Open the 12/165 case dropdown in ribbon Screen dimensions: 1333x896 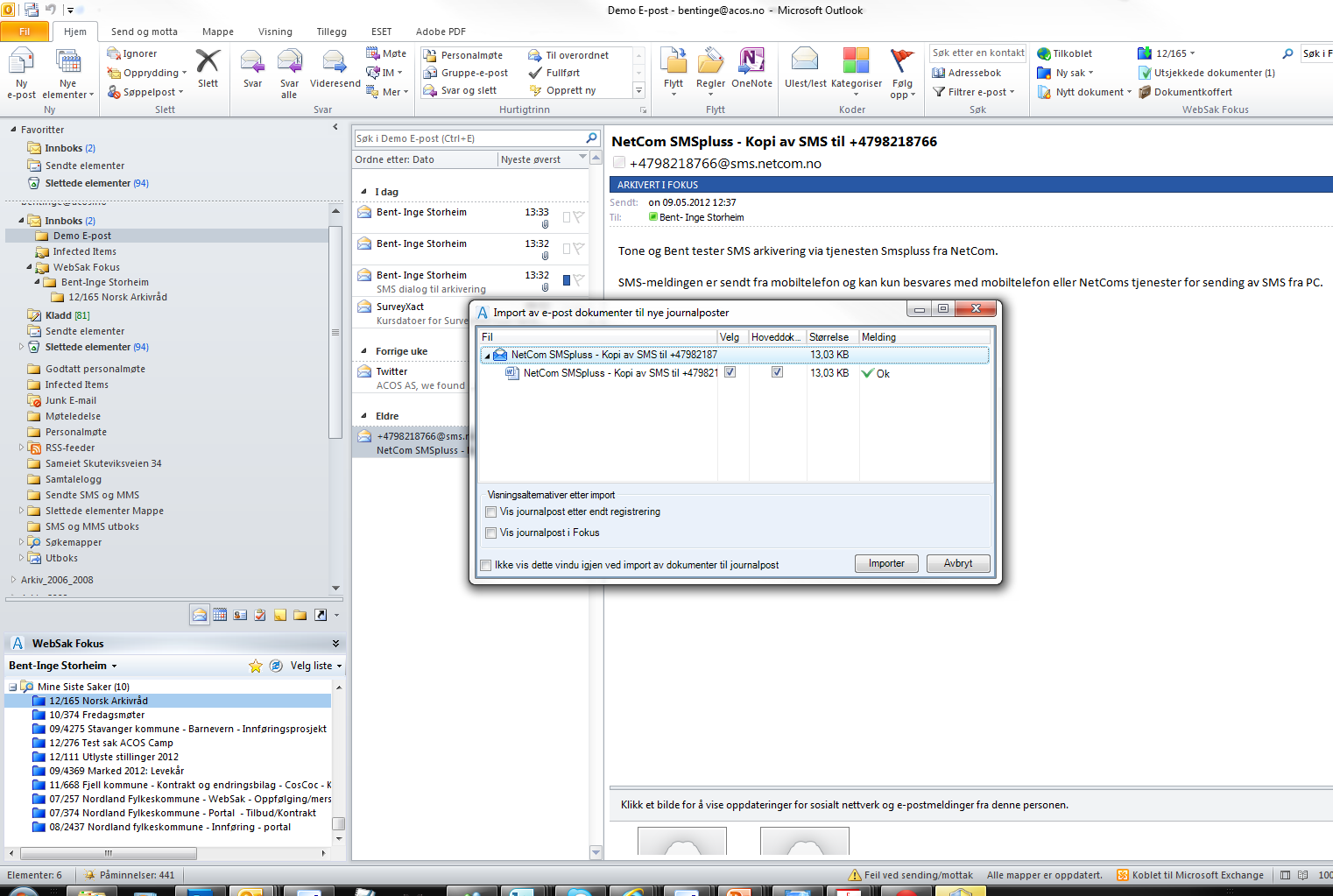(1167, 53)
